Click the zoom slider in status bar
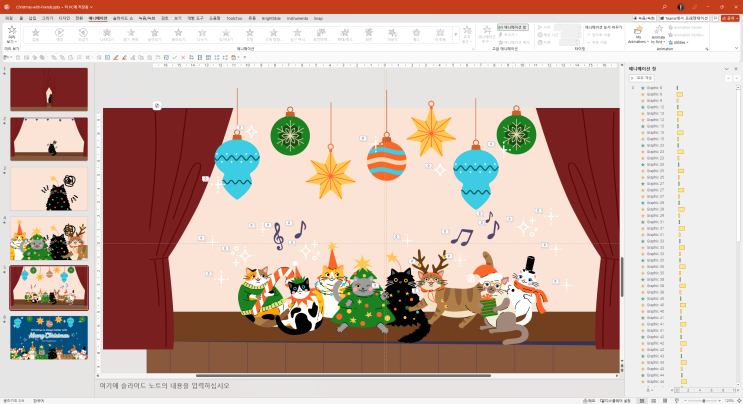Viewport: 743px width, 404px height. 704,401
